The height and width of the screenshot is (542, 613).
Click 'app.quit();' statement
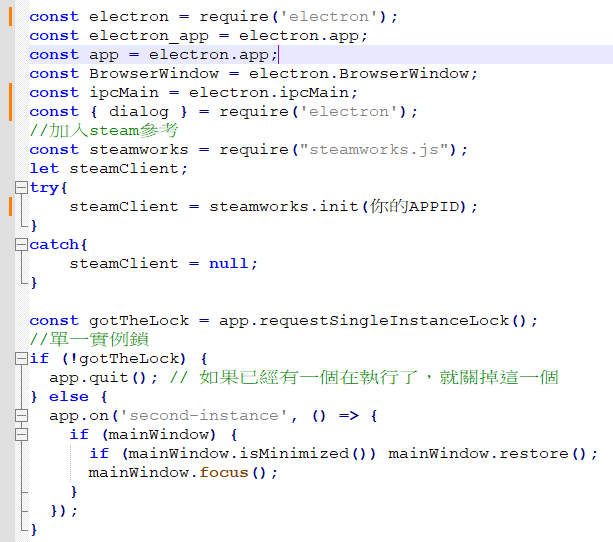tap(104, 378)
